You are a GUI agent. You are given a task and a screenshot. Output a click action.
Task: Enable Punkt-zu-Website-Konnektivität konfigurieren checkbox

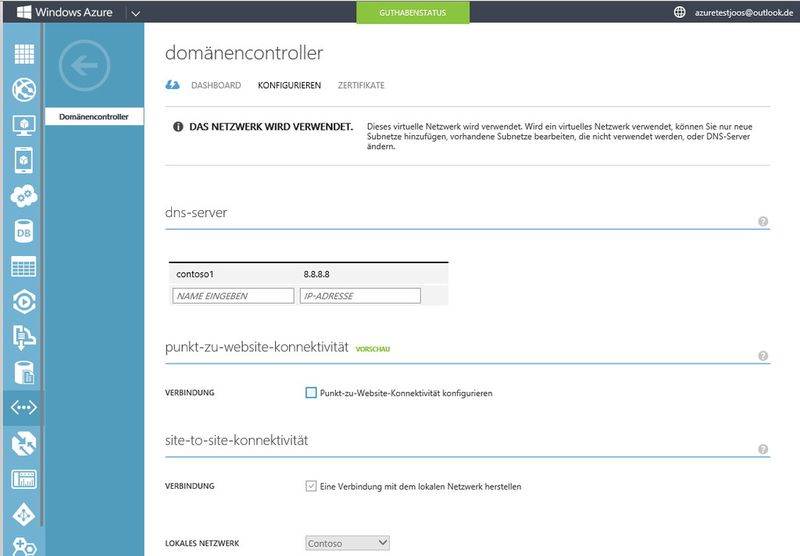(x=311, y=392)
